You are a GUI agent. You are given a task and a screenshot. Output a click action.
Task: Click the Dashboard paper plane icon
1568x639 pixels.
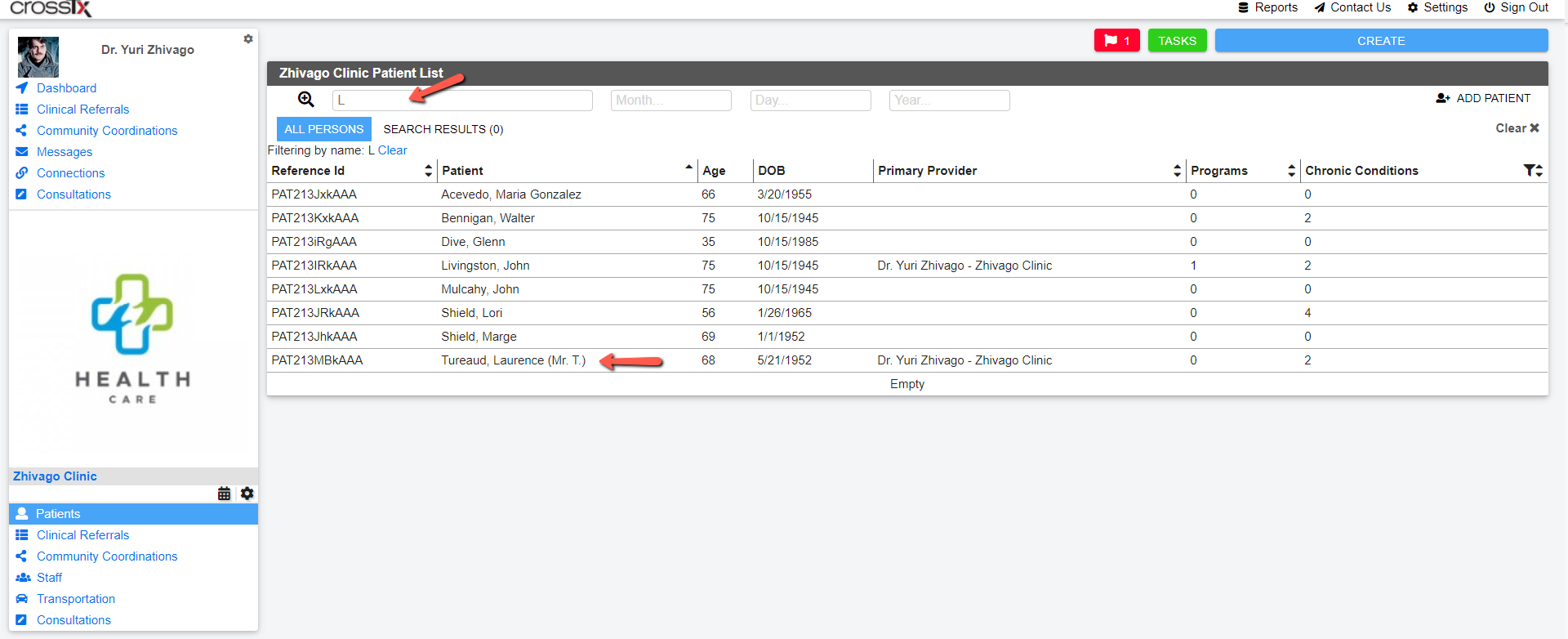22,87
